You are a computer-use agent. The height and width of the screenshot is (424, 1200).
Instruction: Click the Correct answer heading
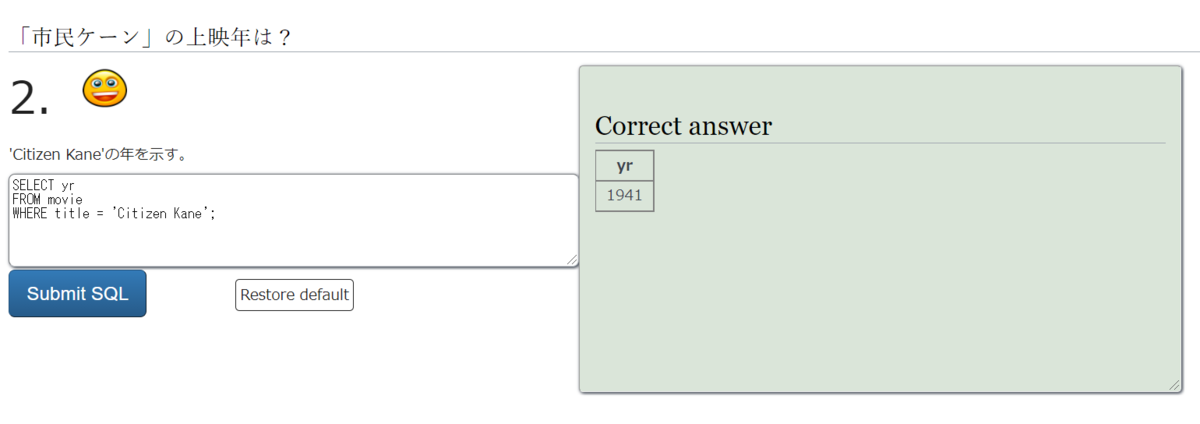[x=683, y=126]
